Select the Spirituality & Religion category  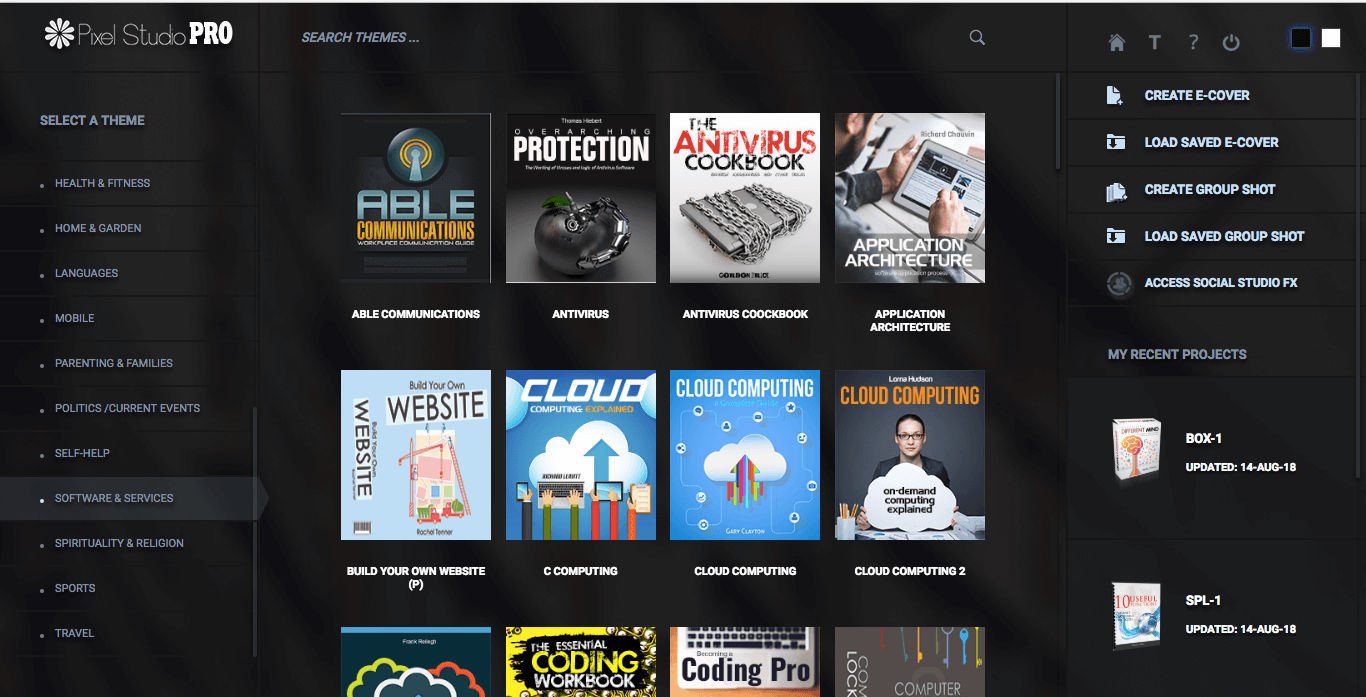[x=119, y=543]
